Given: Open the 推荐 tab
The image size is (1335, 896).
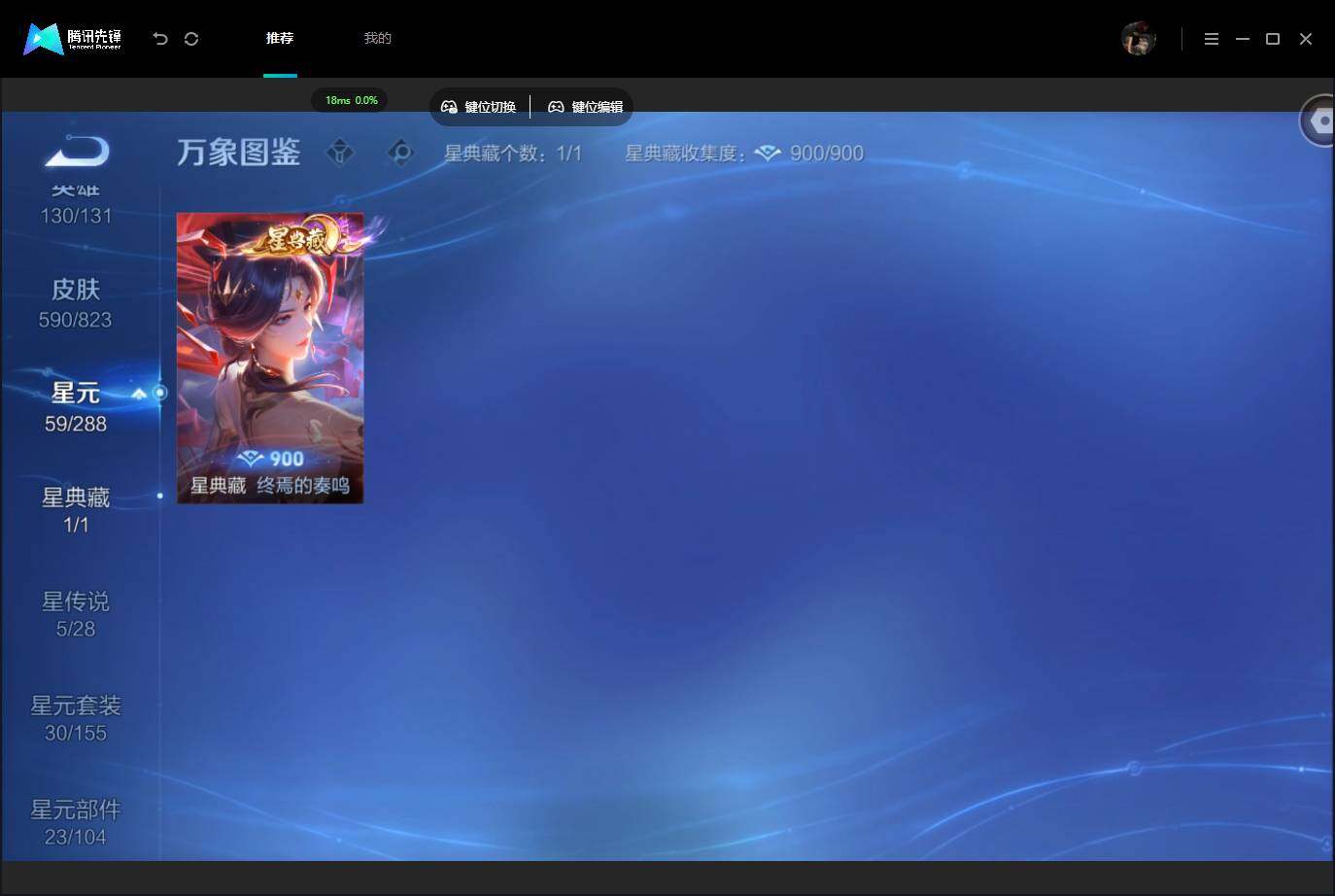Looking at the screenshot, I should (280, 38).
